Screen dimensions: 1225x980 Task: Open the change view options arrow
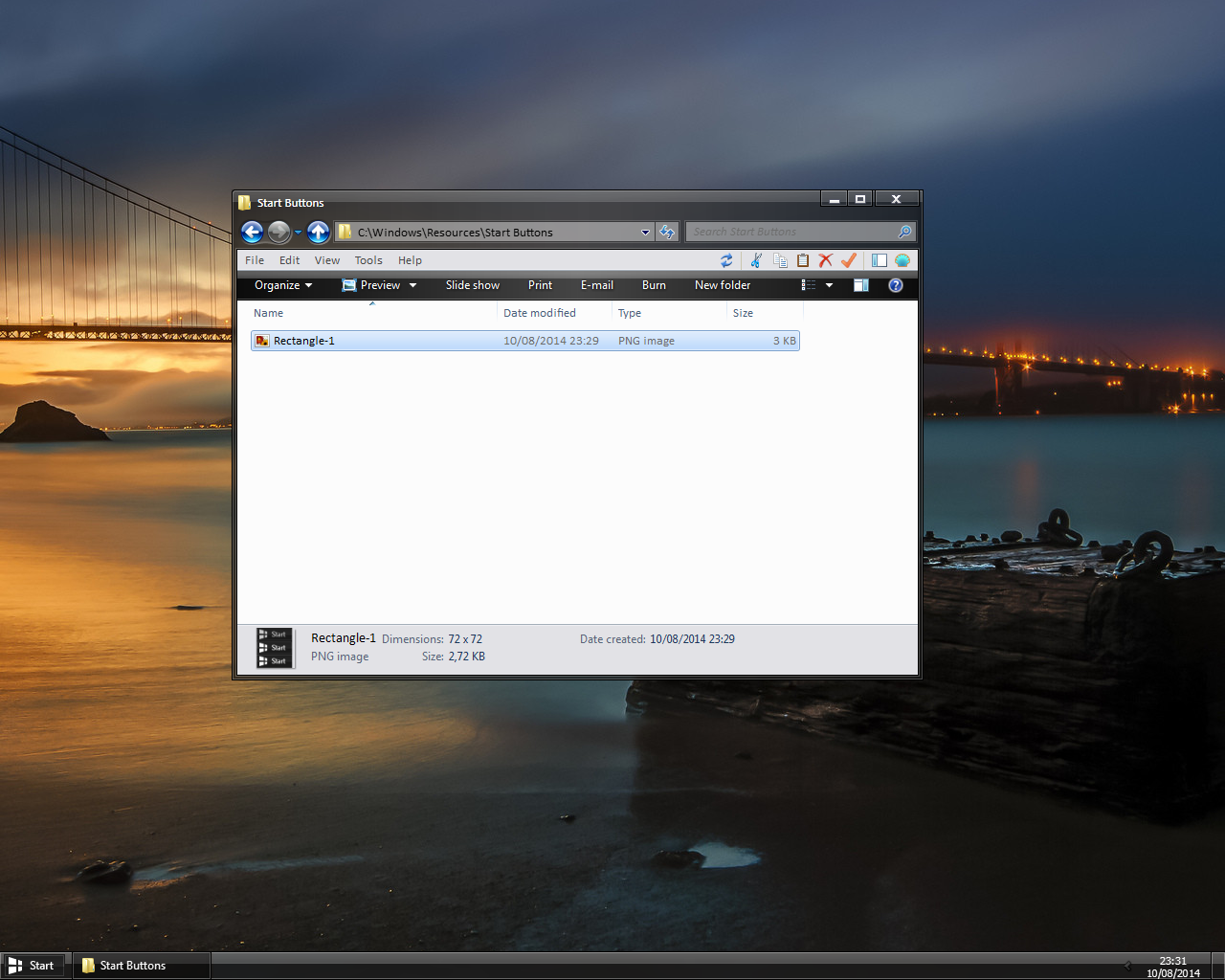coord(829,285)
